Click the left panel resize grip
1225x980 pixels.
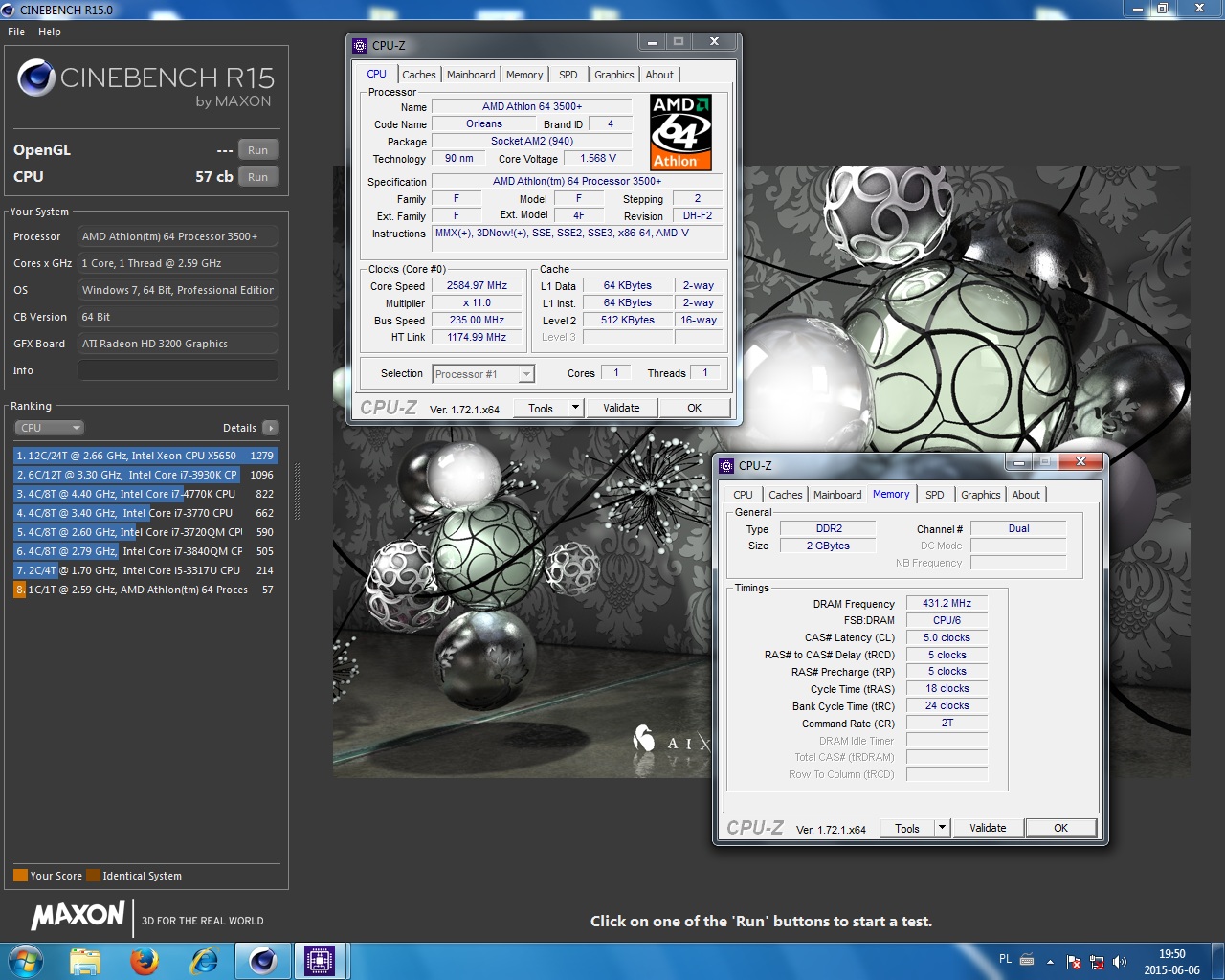(x=297, y=493)
